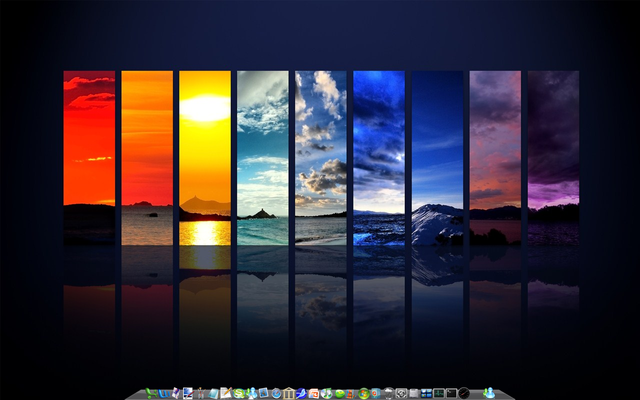Open the colorful blocks dock icon

[x=351, y=394]
